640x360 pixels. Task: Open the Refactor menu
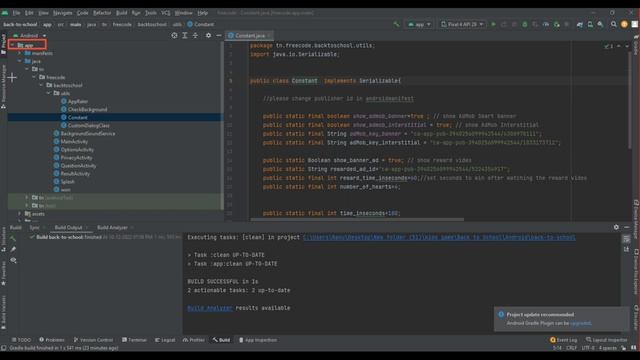[102, 13]
